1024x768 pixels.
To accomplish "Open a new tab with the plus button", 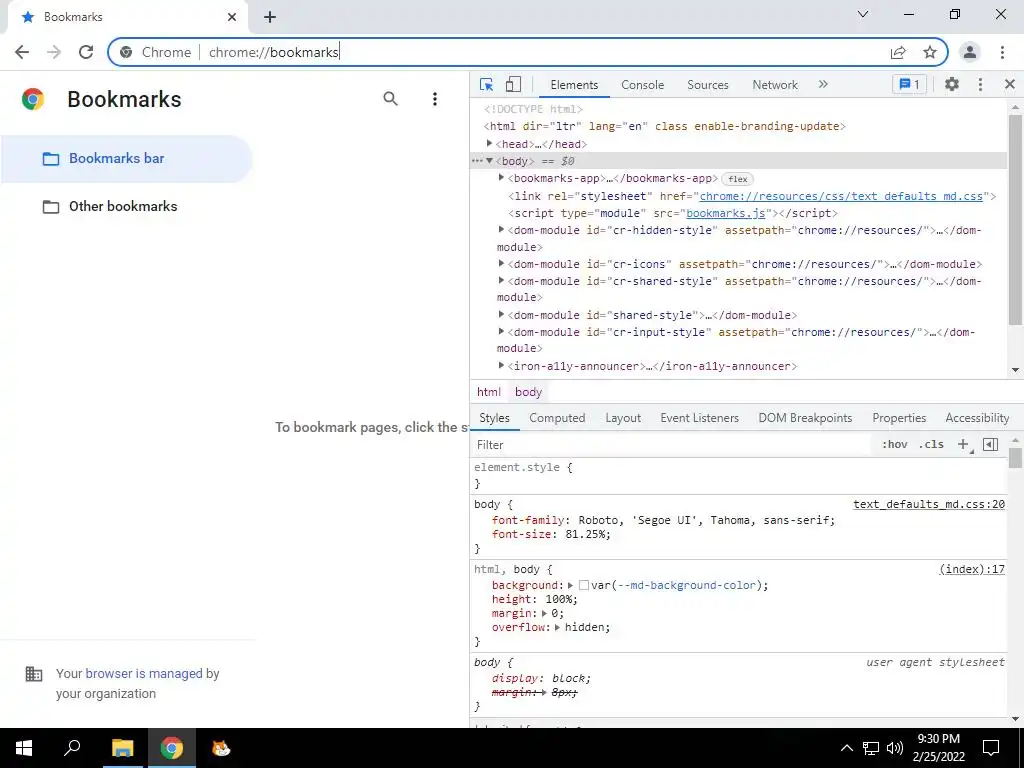I will tap(270, 17).
